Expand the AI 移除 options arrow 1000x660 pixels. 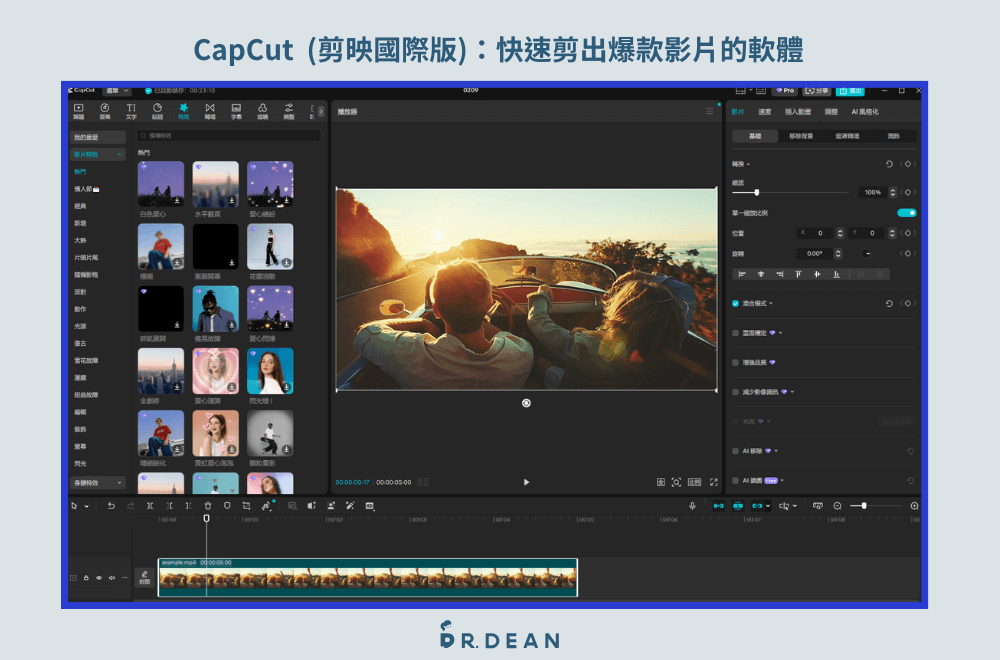tap(776, 451)
